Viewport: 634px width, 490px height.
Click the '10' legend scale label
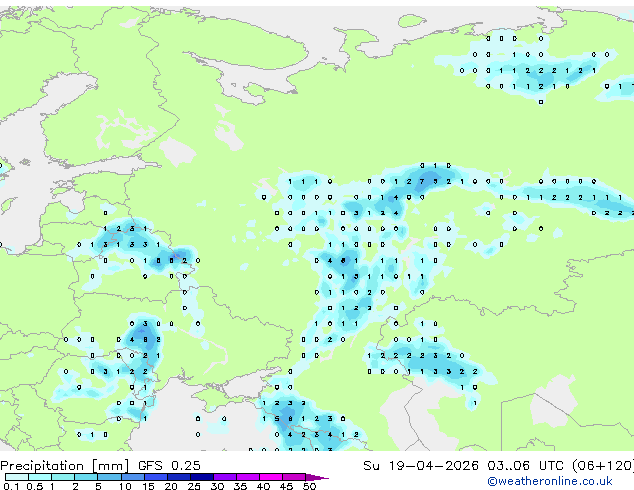[x=125, y=486]
